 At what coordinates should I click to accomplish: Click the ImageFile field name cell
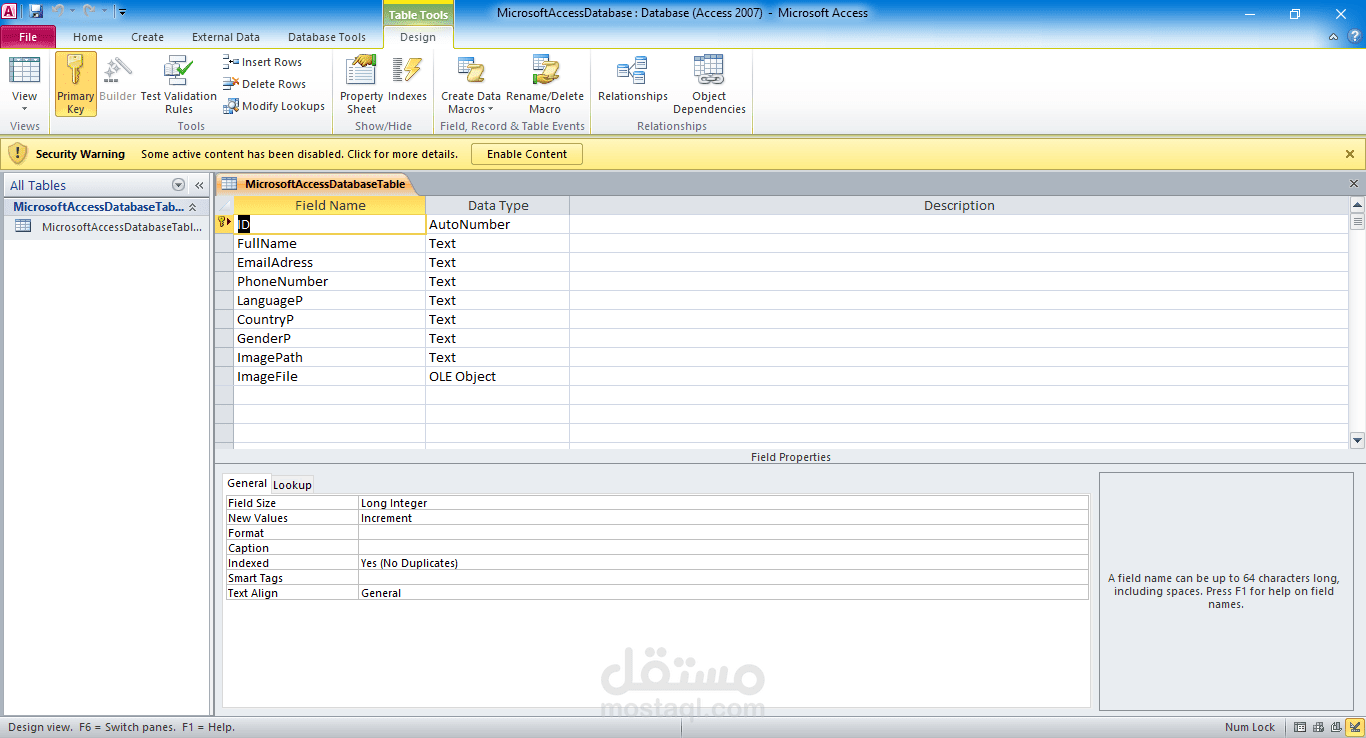tap(329, 377)
